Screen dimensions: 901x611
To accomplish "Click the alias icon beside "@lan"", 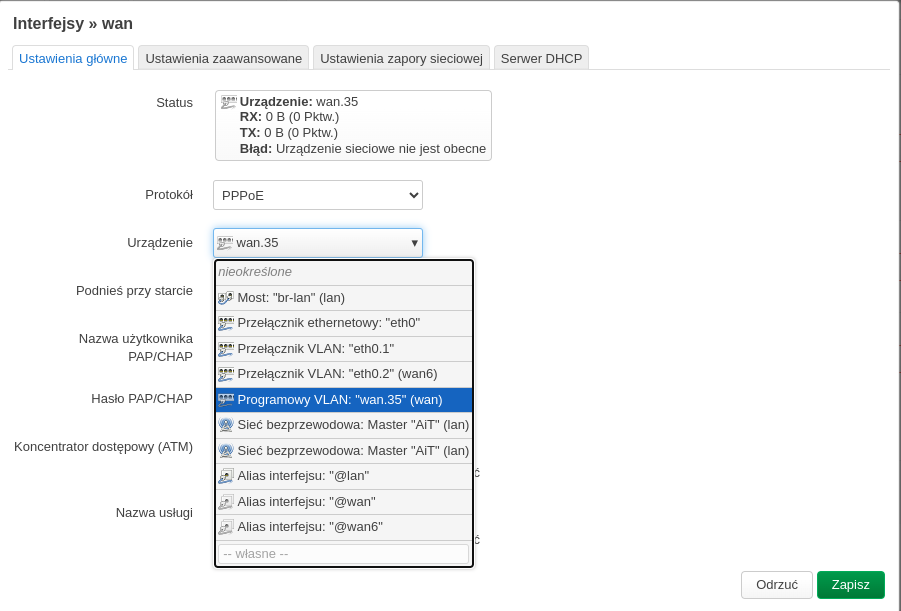I will coord(226,476).
